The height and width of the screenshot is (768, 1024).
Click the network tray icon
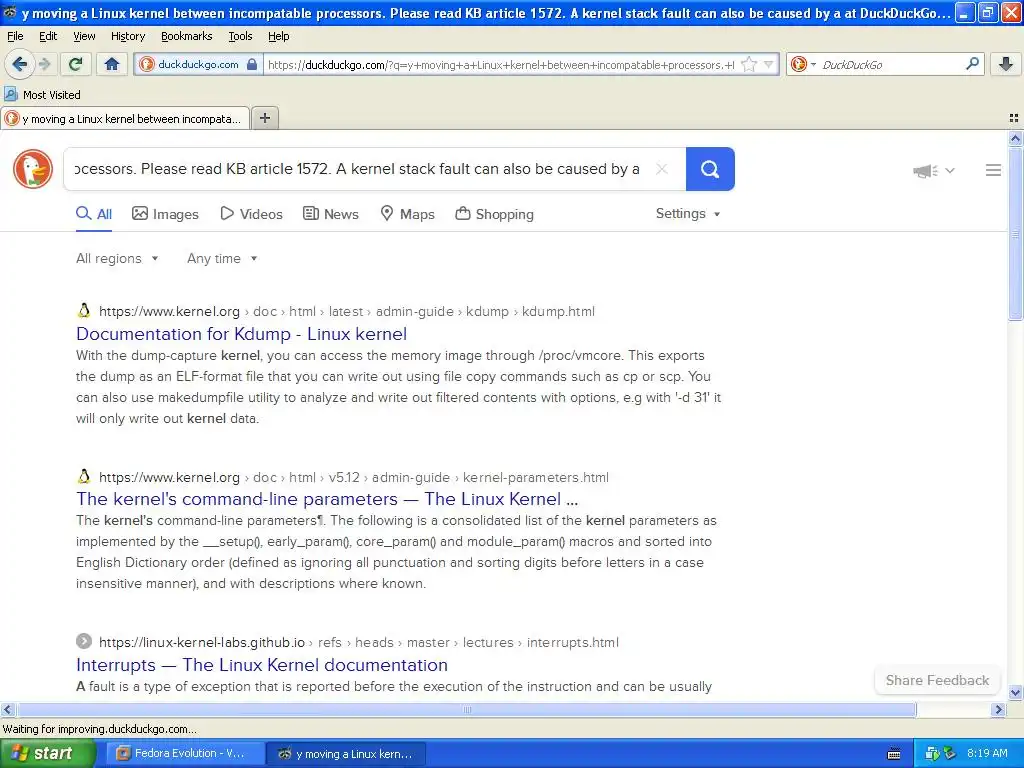click(932, 754)
